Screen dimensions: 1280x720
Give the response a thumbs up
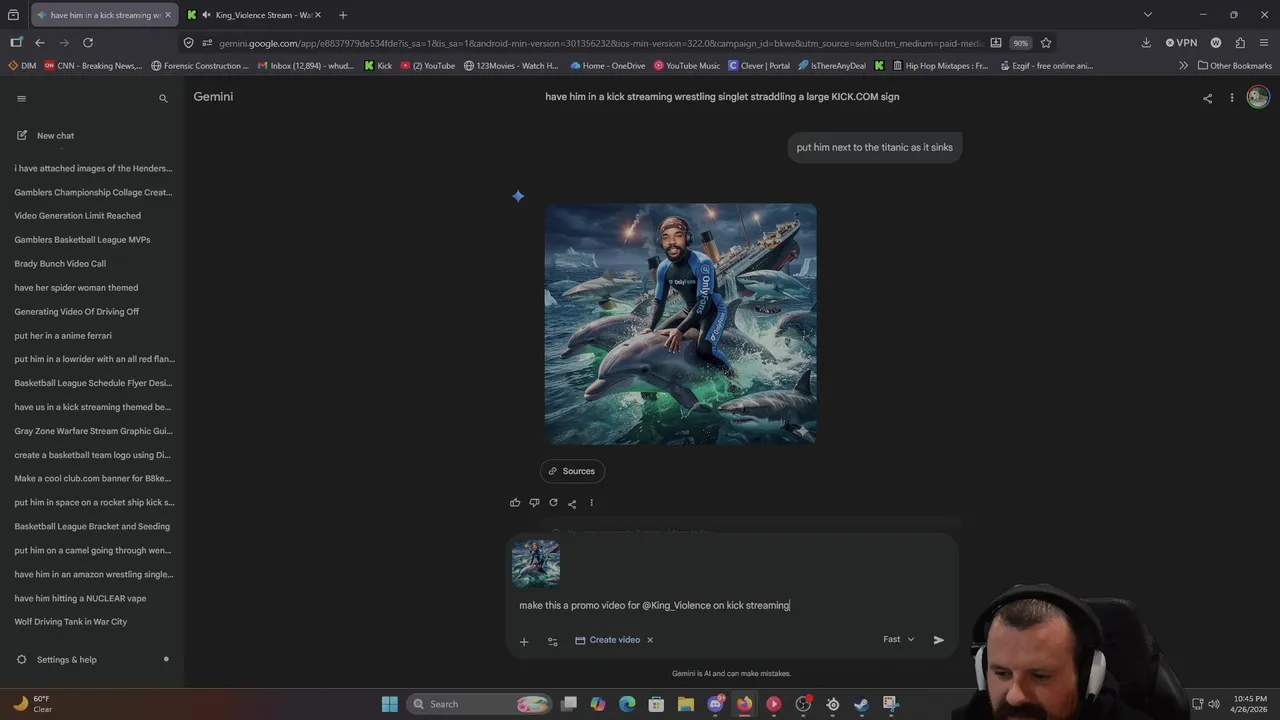(515, 503)
